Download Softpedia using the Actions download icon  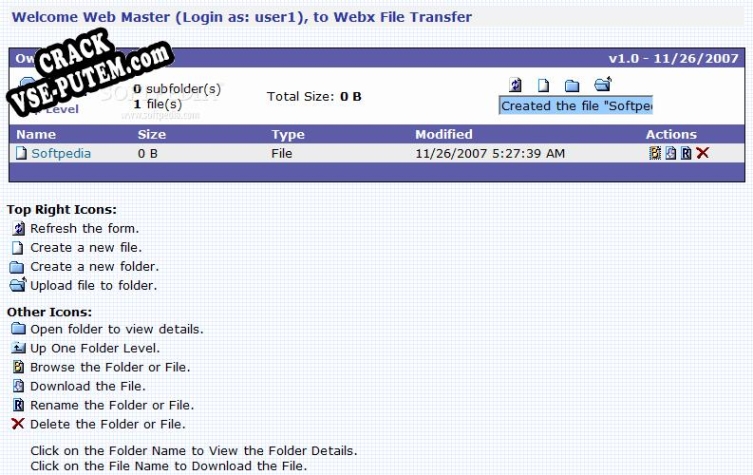[670, 153]
